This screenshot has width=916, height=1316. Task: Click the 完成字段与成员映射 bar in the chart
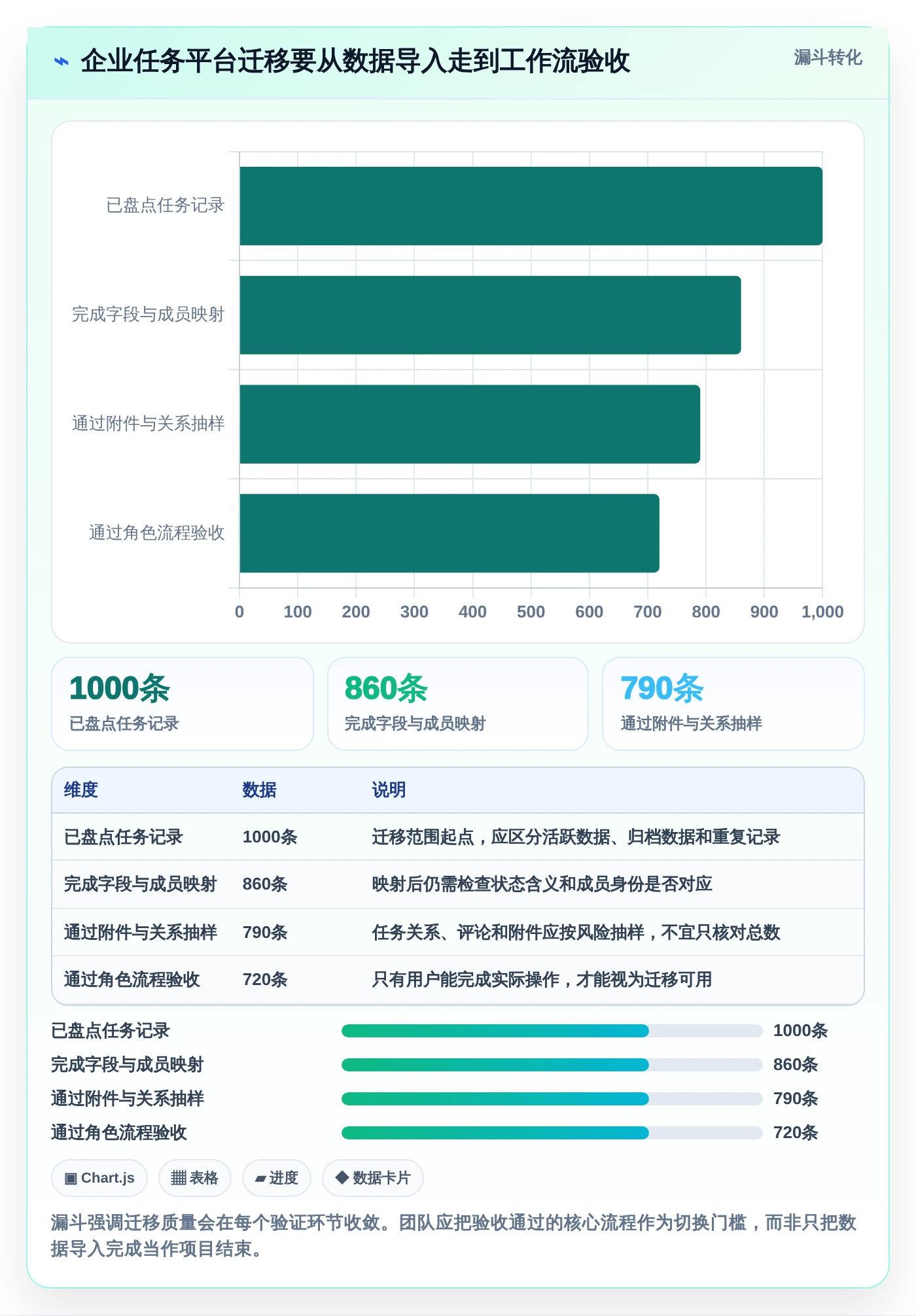pos(490,315)
